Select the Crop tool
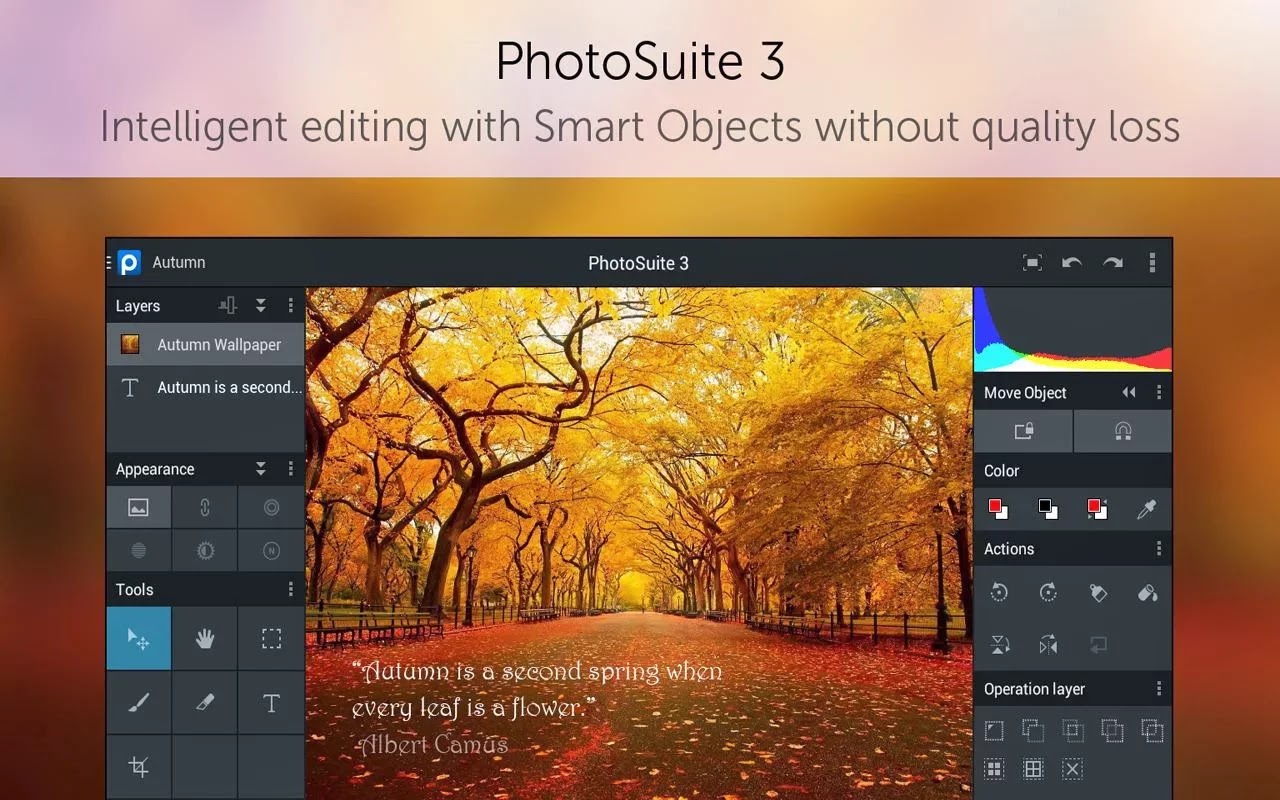This screenshot has height=800, width=1280. coord(138,767)
